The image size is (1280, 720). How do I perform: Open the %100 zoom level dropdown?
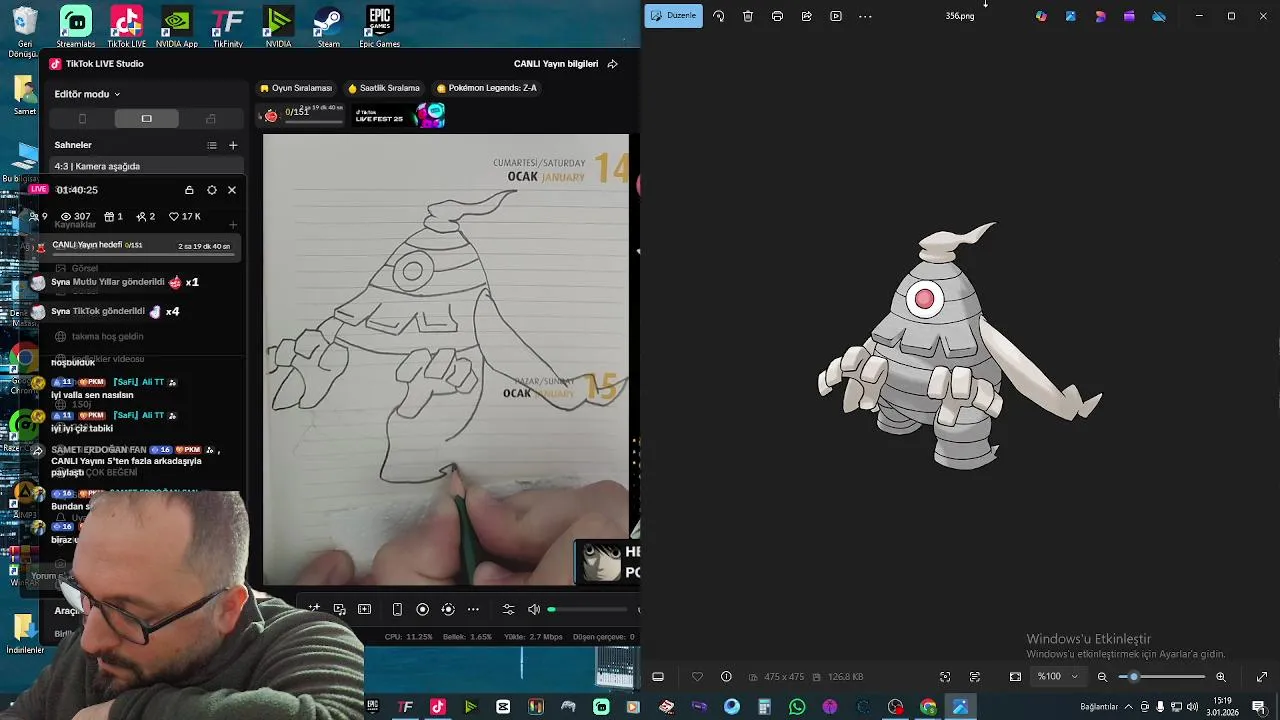point(1058,677)
